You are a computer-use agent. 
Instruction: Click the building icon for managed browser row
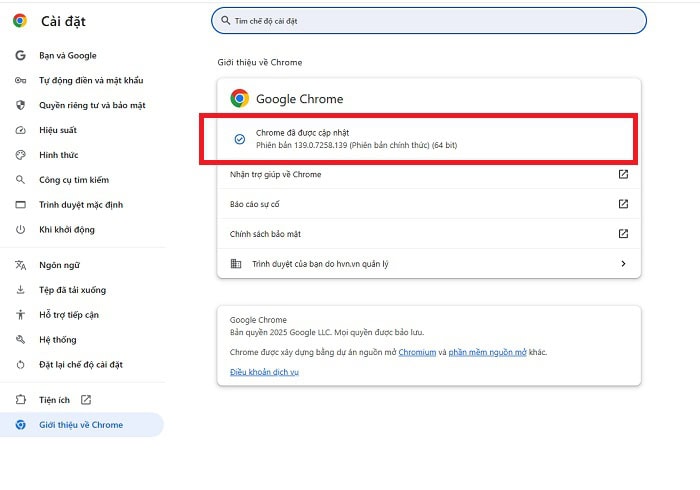(236, 264)
